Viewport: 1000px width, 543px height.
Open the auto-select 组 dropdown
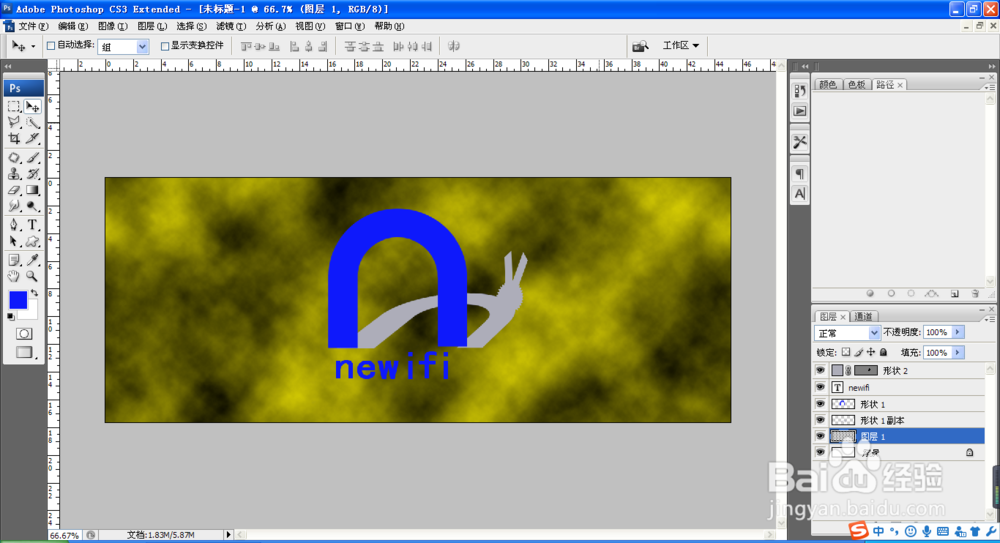[x=142, y=47]
